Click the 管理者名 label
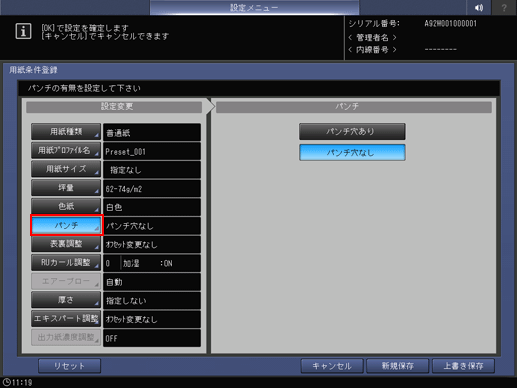The width and height of the screenshot is (517, 388). click(x=372, y=37)
